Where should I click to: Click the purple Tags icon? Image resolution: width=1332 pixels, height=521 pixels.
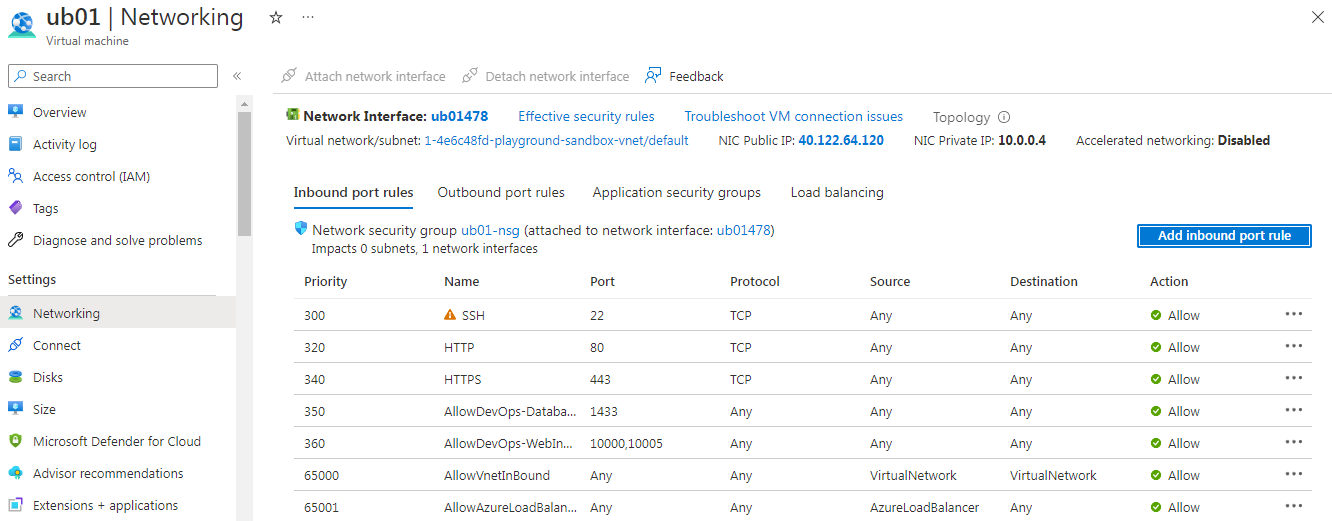point(15,208)
